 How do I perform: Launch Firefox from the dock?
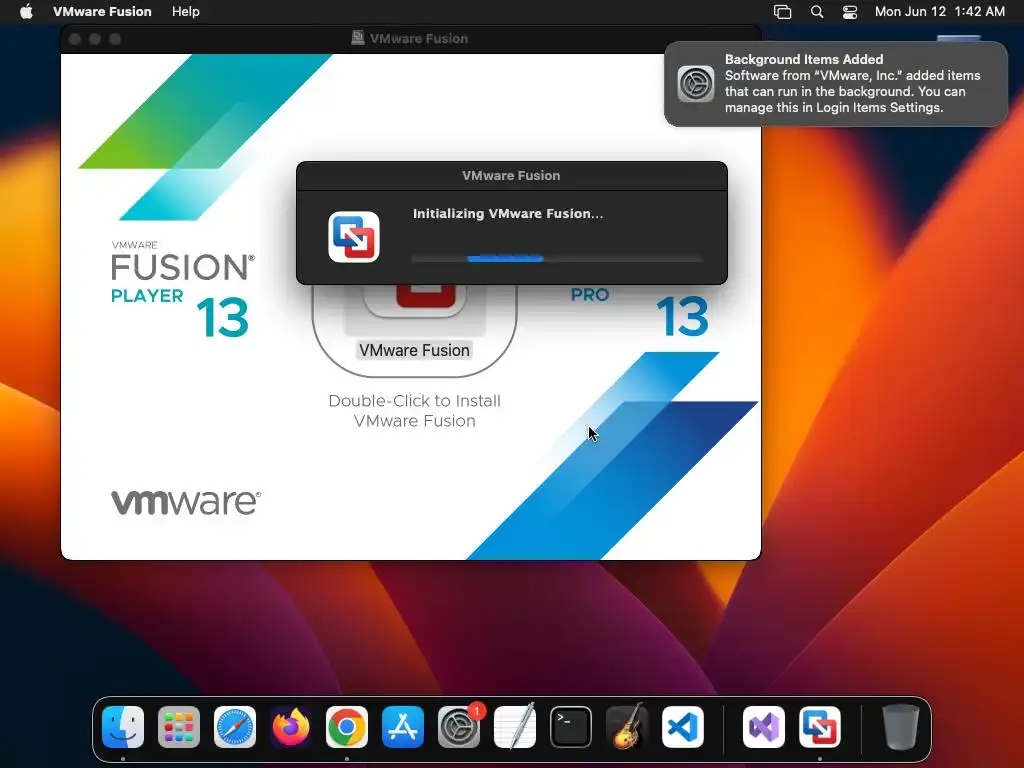tap(291, 727)
